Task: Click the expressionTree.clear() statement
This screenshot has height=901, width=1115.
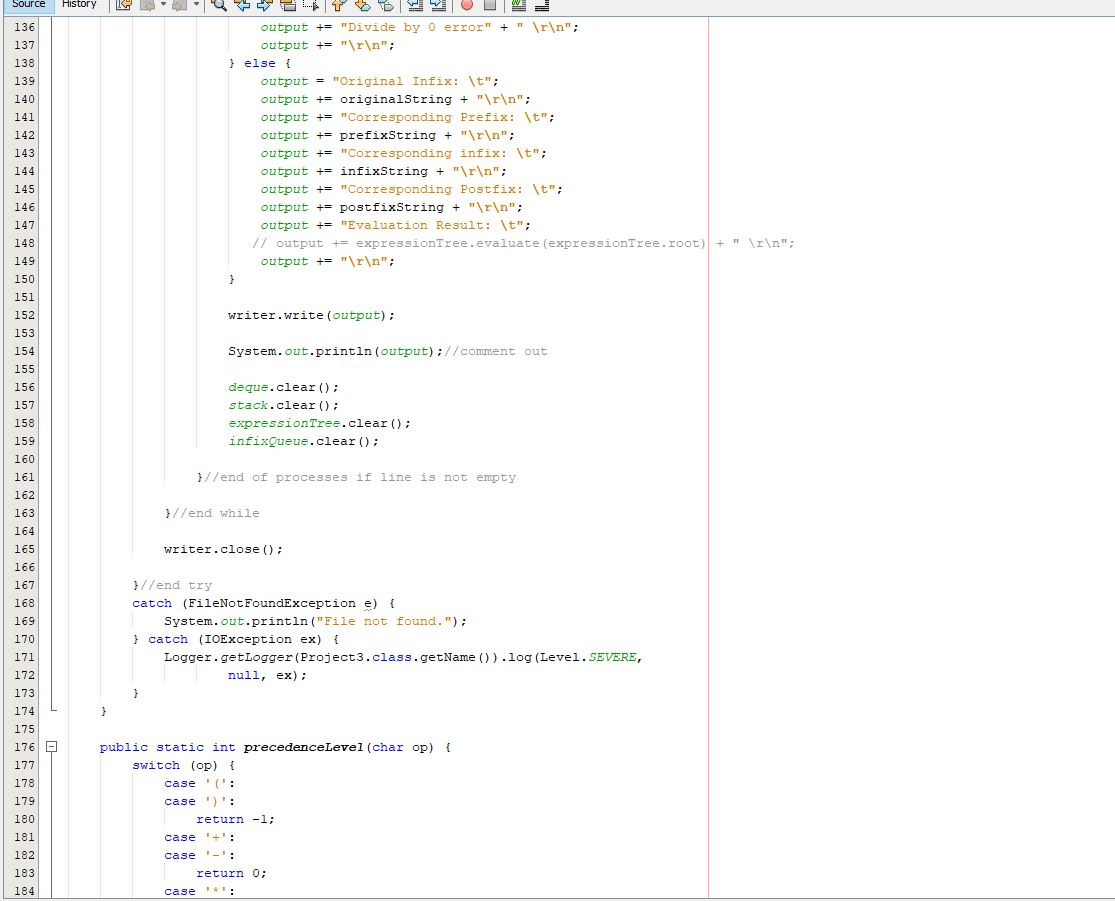Action: point(319,423)
